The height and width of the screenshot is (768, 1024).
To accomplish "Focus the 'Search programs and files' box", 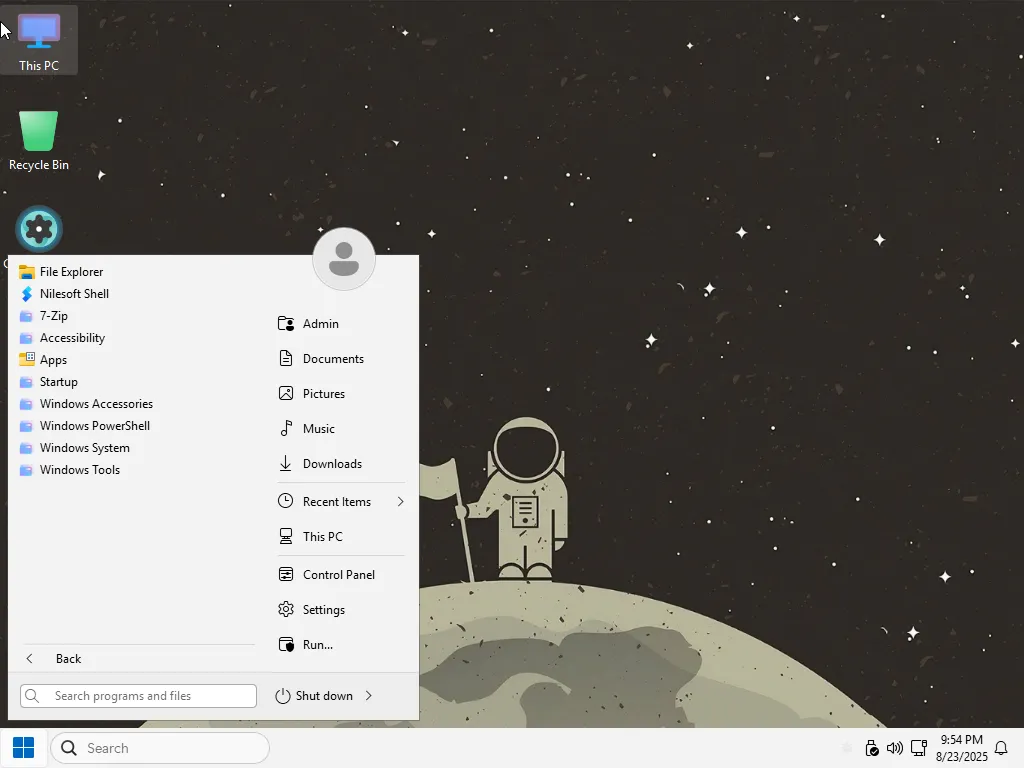I will coord(138,696).
